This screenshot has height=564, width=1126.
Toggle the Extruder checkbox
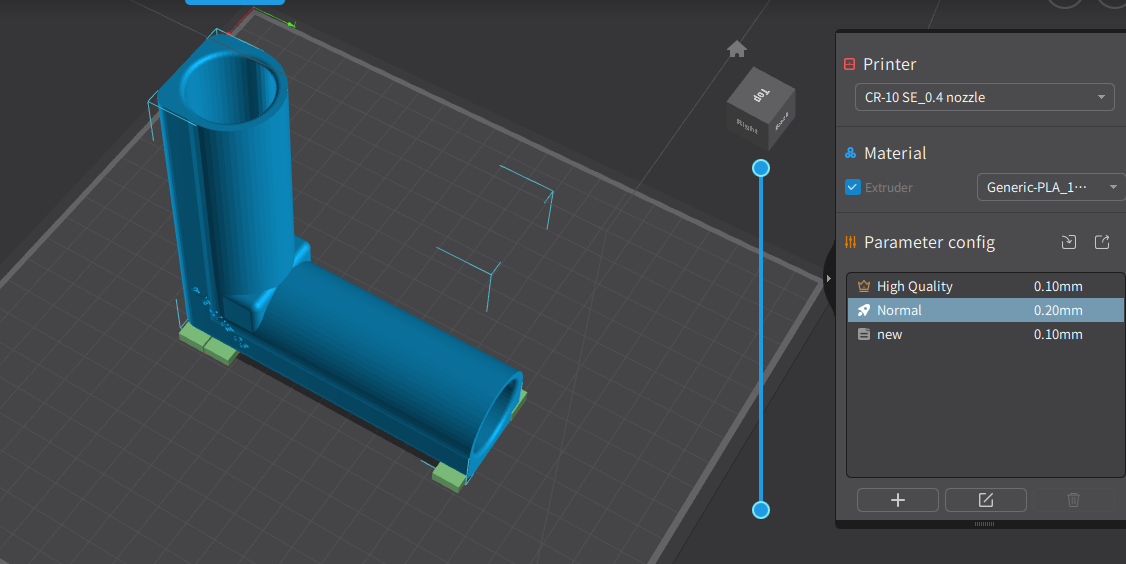pyautogui.click(x=853, y=187)
